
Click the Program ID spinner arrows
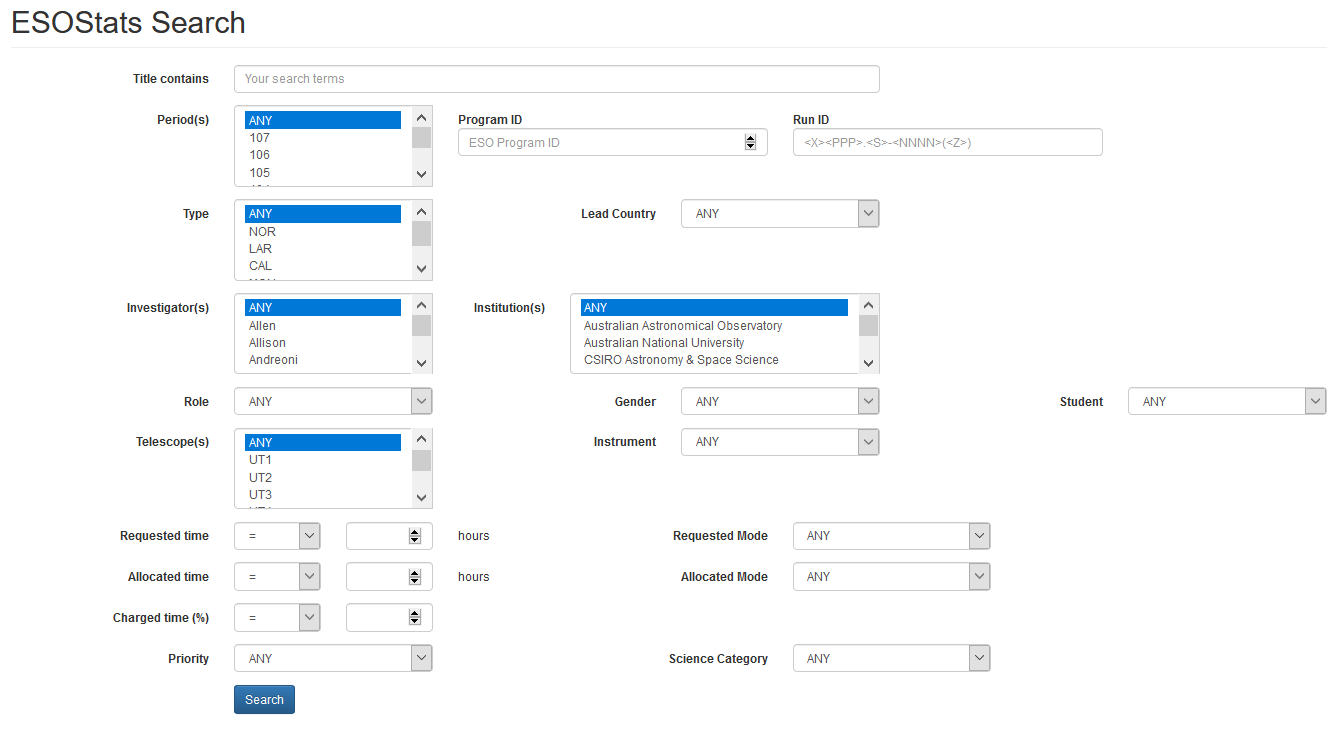(x=750, y=142)
